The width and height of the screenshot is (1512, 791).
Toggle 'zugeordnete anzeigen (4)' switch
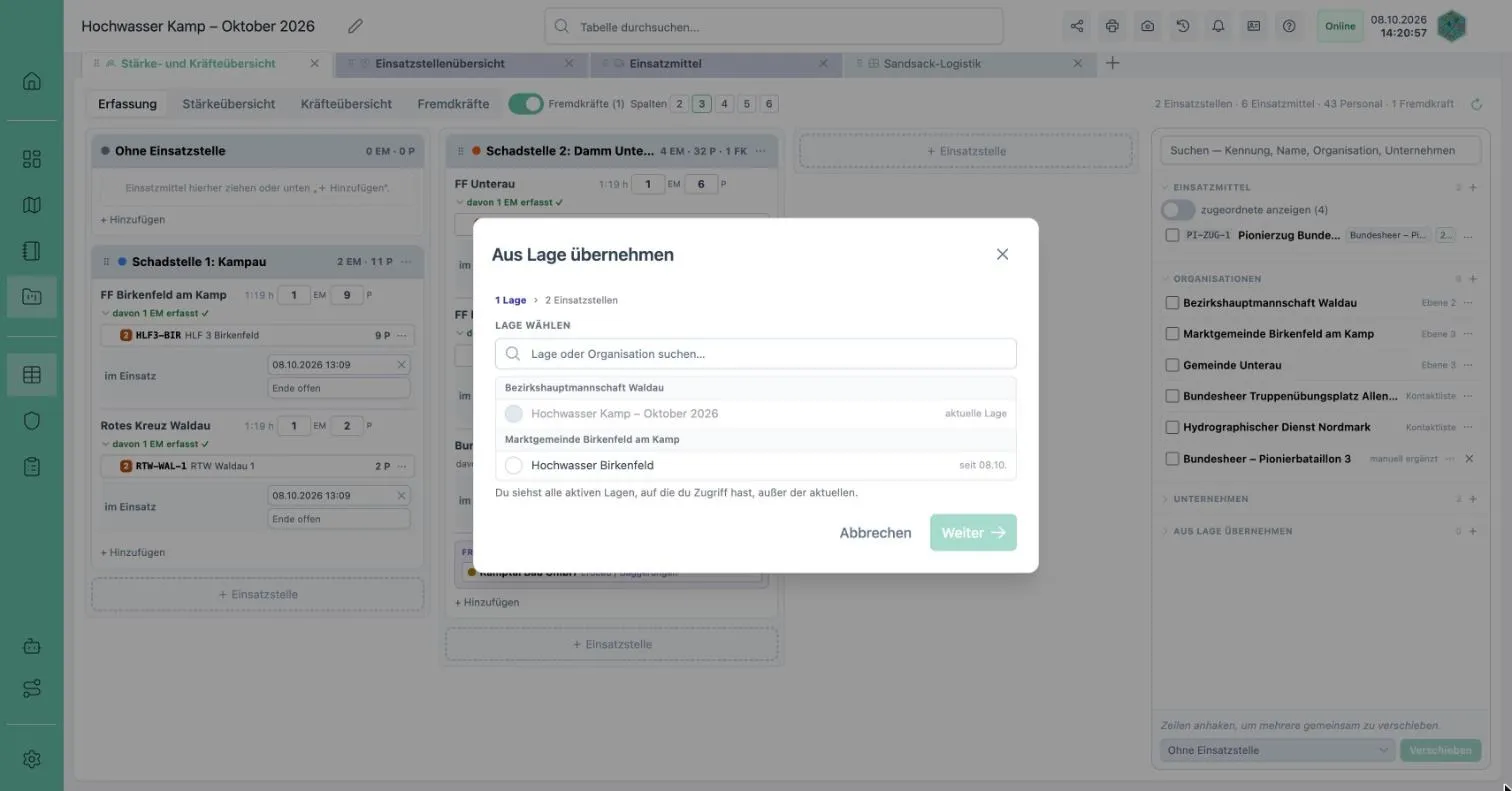point(1178,210)
